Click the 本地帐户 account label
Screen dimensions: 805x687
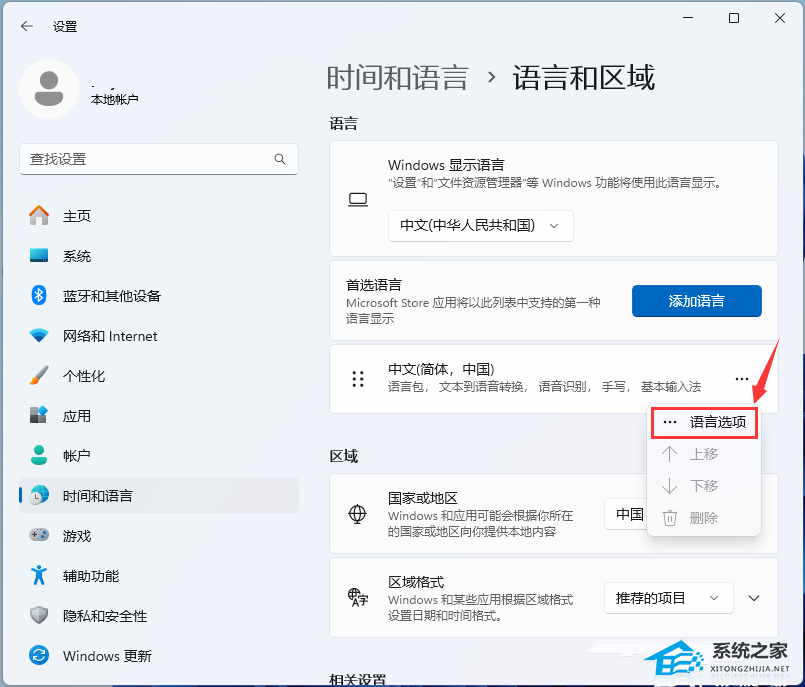[114, 99]
